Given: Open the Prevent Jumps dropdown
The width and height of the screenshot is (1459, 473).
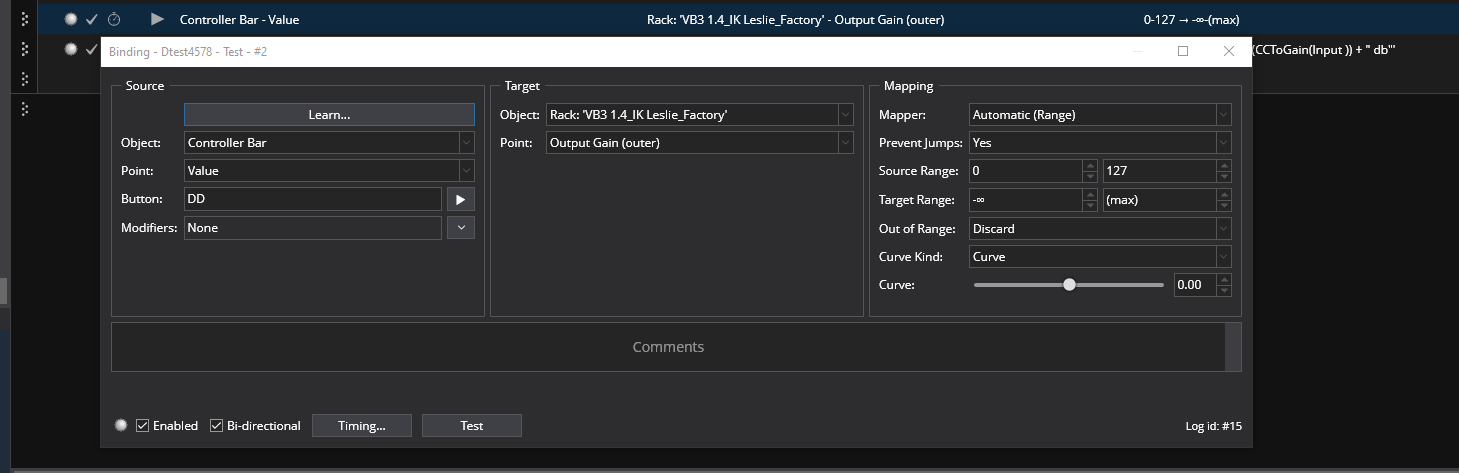Looking at the screenshot, I should [1100, 143].
